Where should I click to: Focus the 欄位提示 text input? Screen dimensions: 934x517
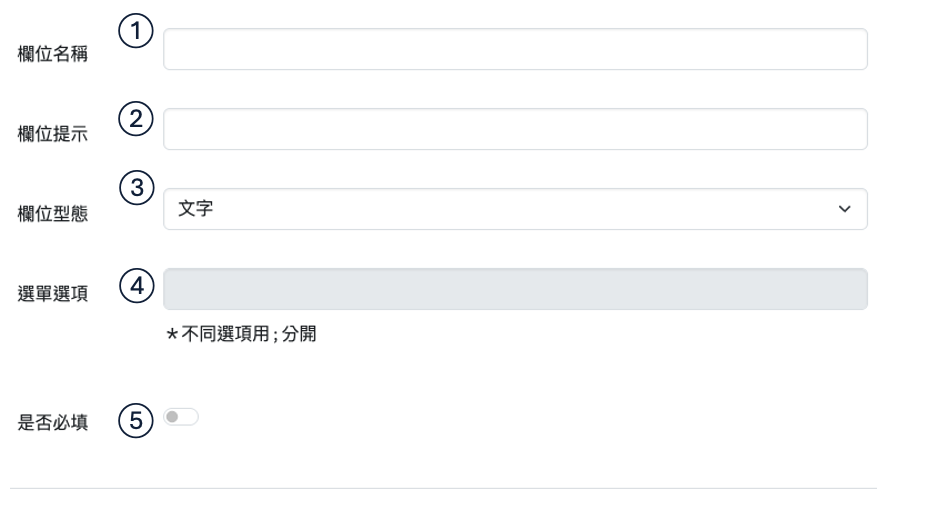[514, 129]
